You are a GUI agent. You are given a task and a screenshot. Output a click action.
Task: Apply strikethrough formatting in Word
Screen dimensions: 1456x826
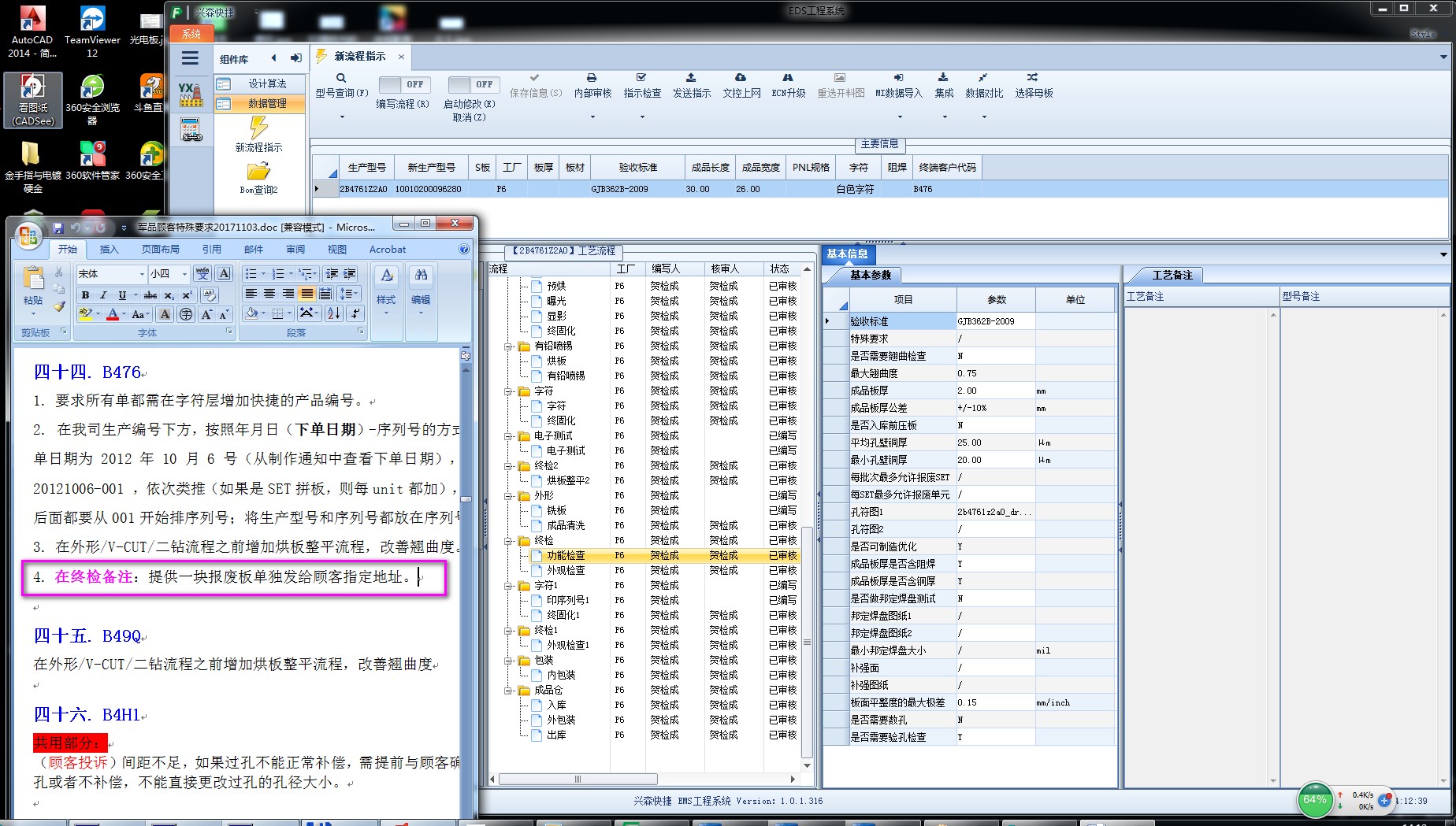150,295
